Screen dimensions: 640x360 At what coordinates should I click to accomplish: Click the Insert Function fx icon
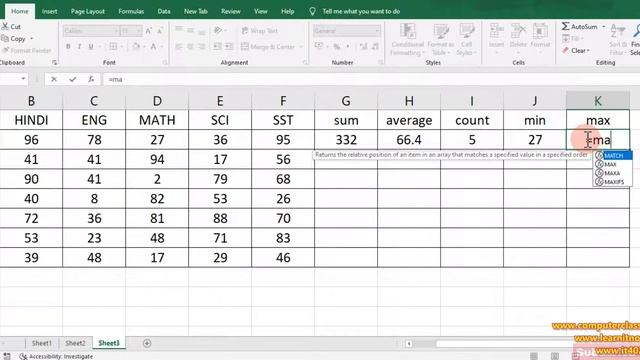click(91, 79)
